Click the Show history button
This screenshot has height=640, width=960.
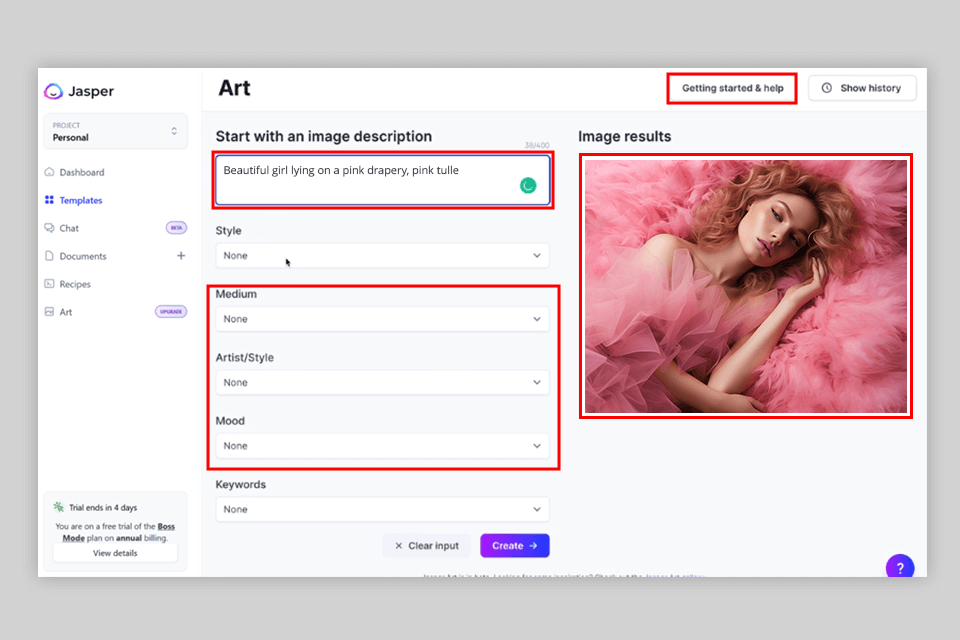pos(862,88)
